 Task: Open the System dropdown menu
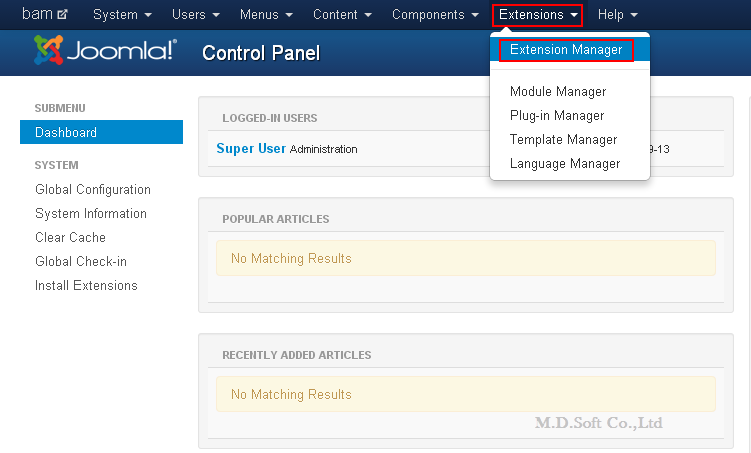(122, 15)
